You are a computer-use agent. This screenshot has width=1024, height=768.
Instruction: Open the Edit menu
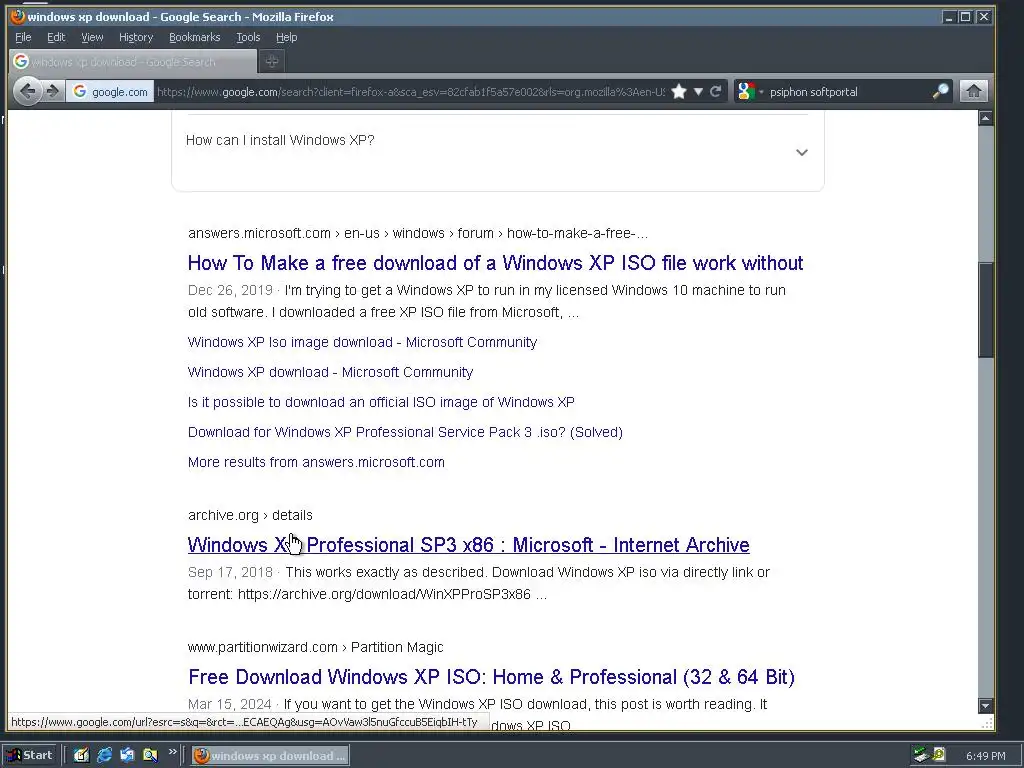coord(56,37)
